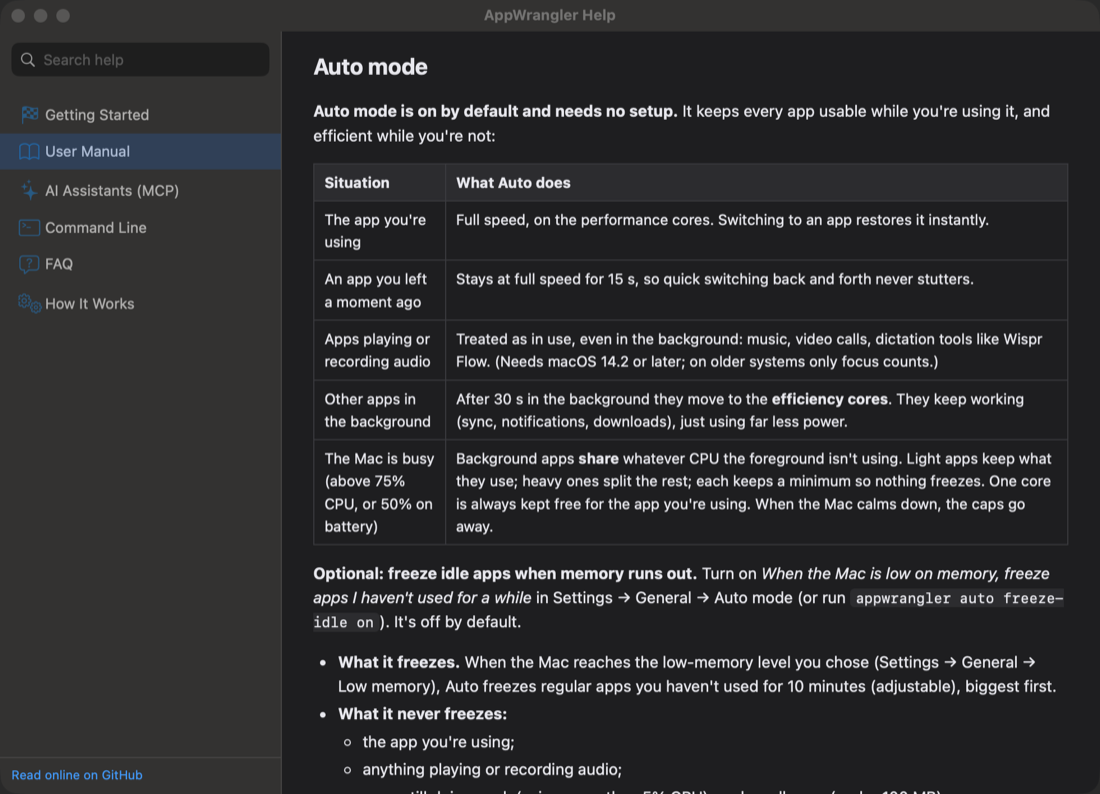The width and height of the screenshot is (1100, 794).
Task: Click the bold 'efficiency cores' text
Action: click(x=830, y=399)
